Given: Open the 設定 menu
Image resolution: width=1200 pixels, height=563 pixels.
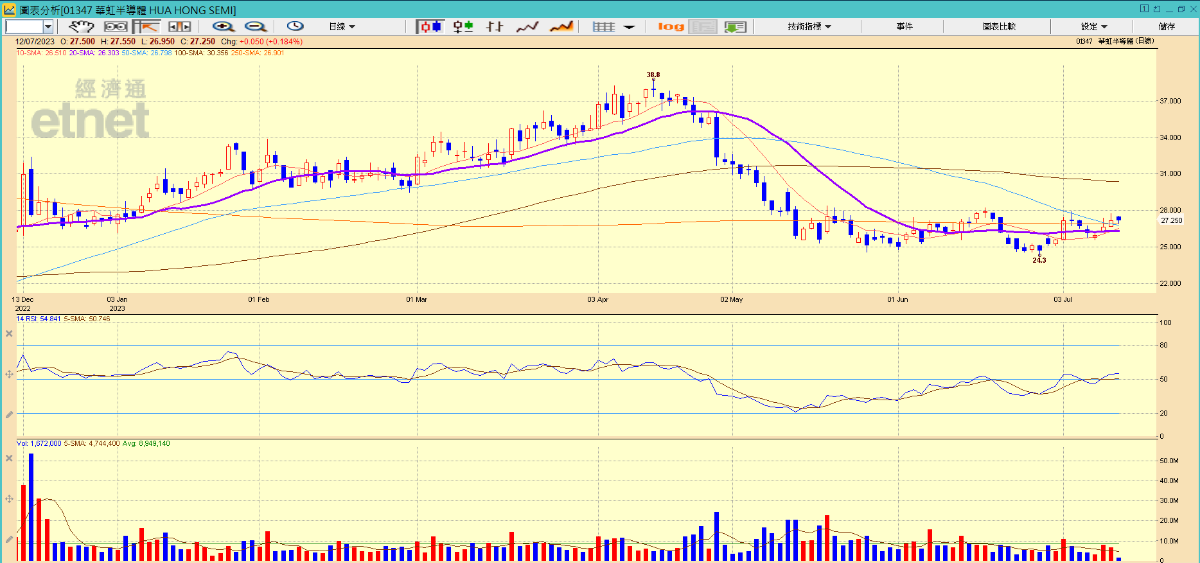Looking at the screenshot, I should click(x=1093, y=26).
